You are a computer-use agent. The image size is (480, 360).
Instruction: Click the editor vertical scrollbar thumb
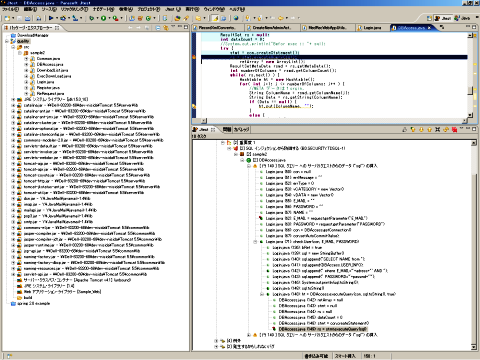tap(470, 90)
